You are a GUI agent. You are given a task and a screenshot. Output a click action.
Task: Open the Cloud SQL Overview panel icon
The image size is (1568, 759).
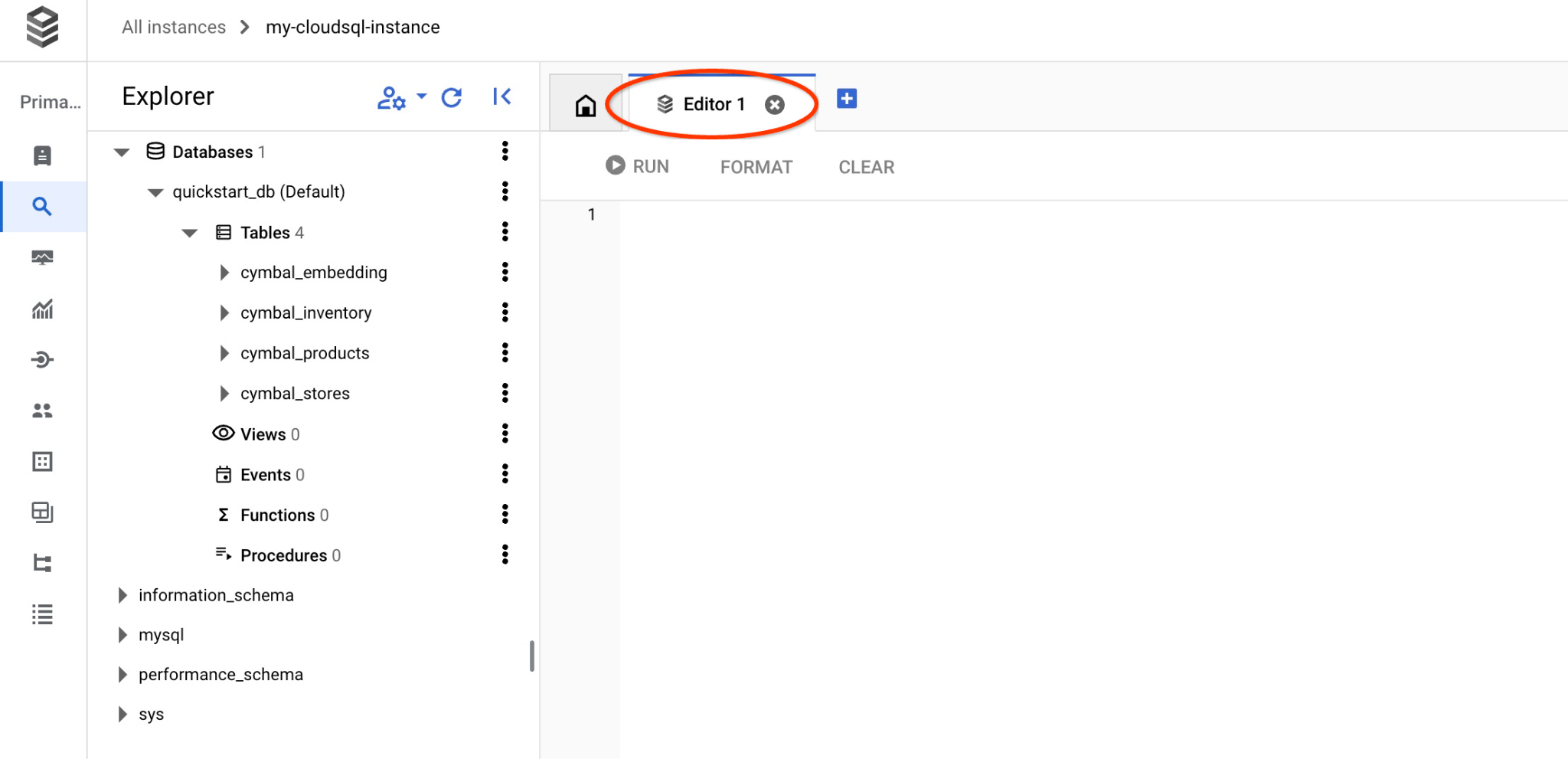pos(43,155)
